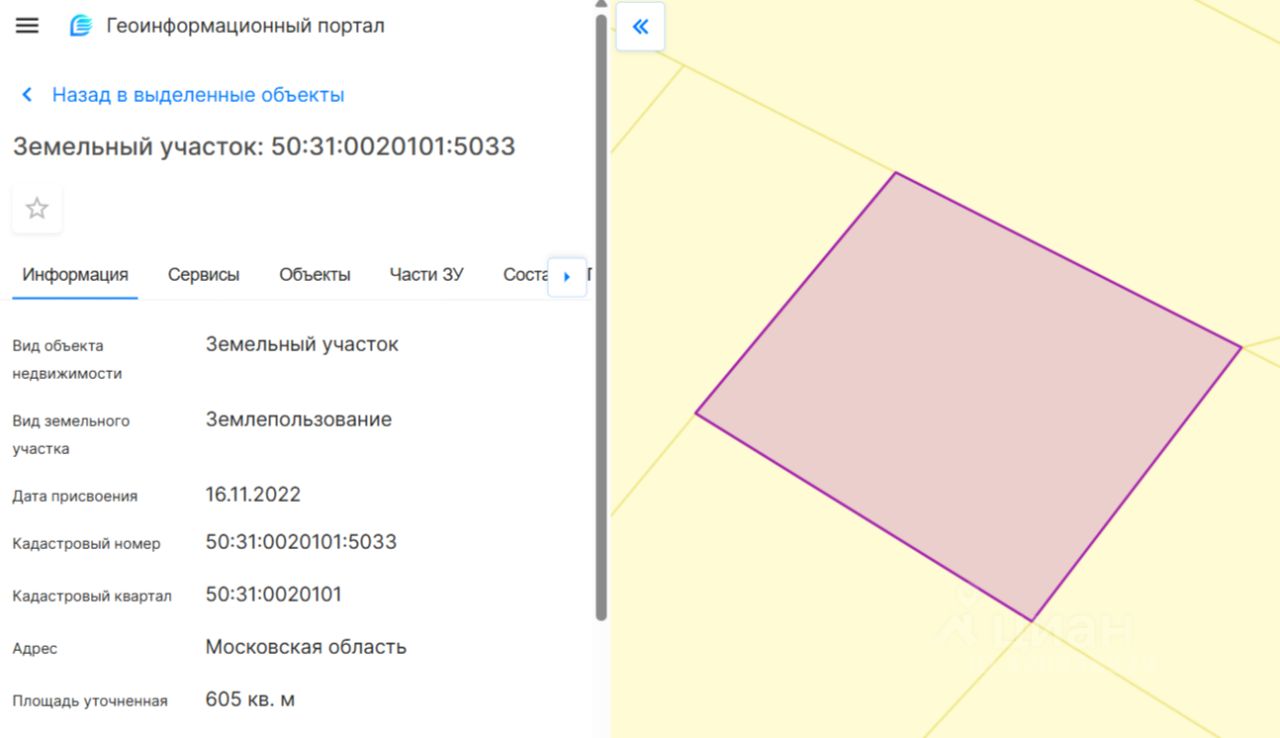The image size is (1280, 738).
Task: Open the Части ЗУ tab
Action: pos(426,274)
